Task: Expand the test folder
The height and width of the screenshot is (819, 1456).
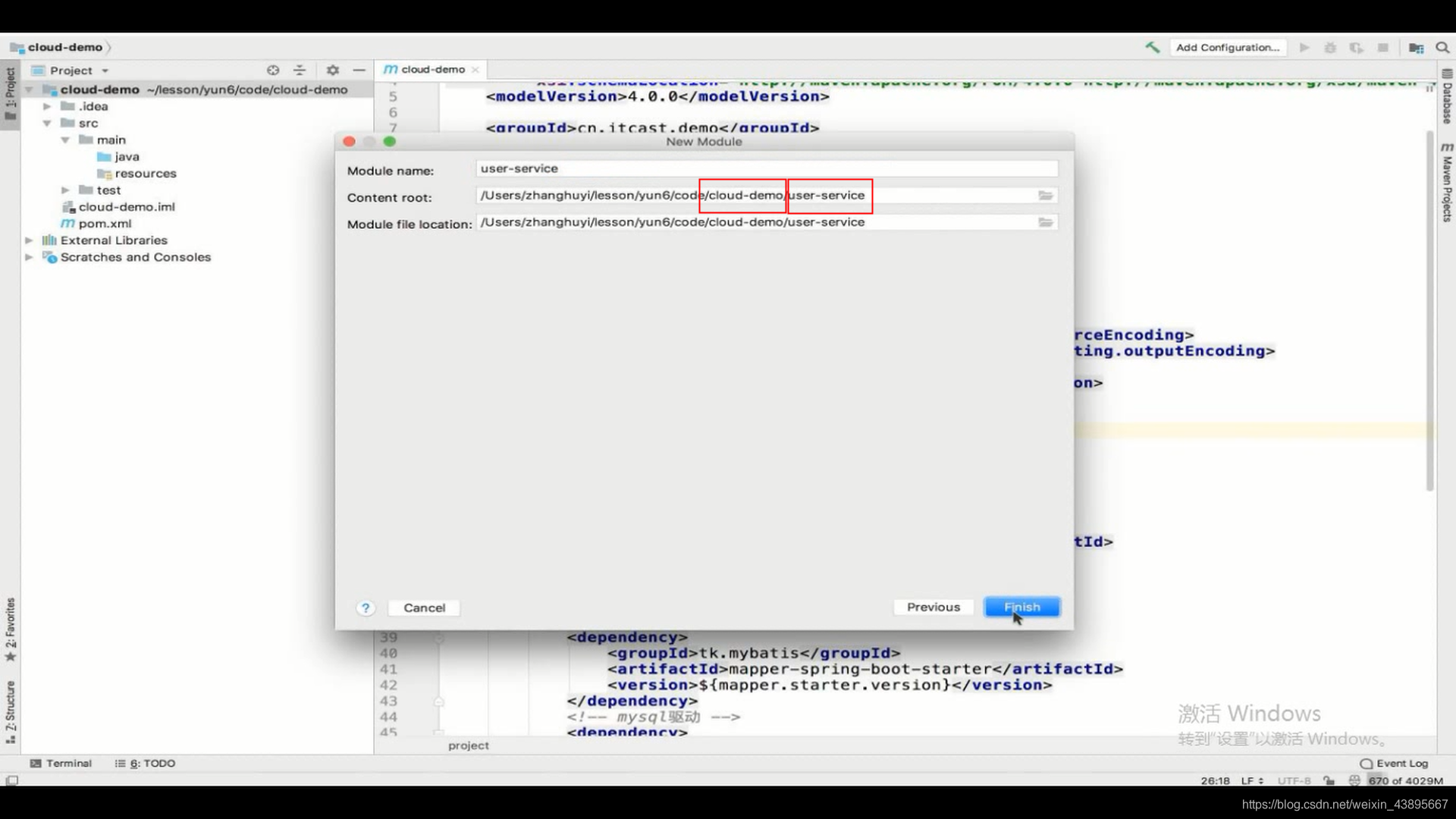Action: click(65, 190)
